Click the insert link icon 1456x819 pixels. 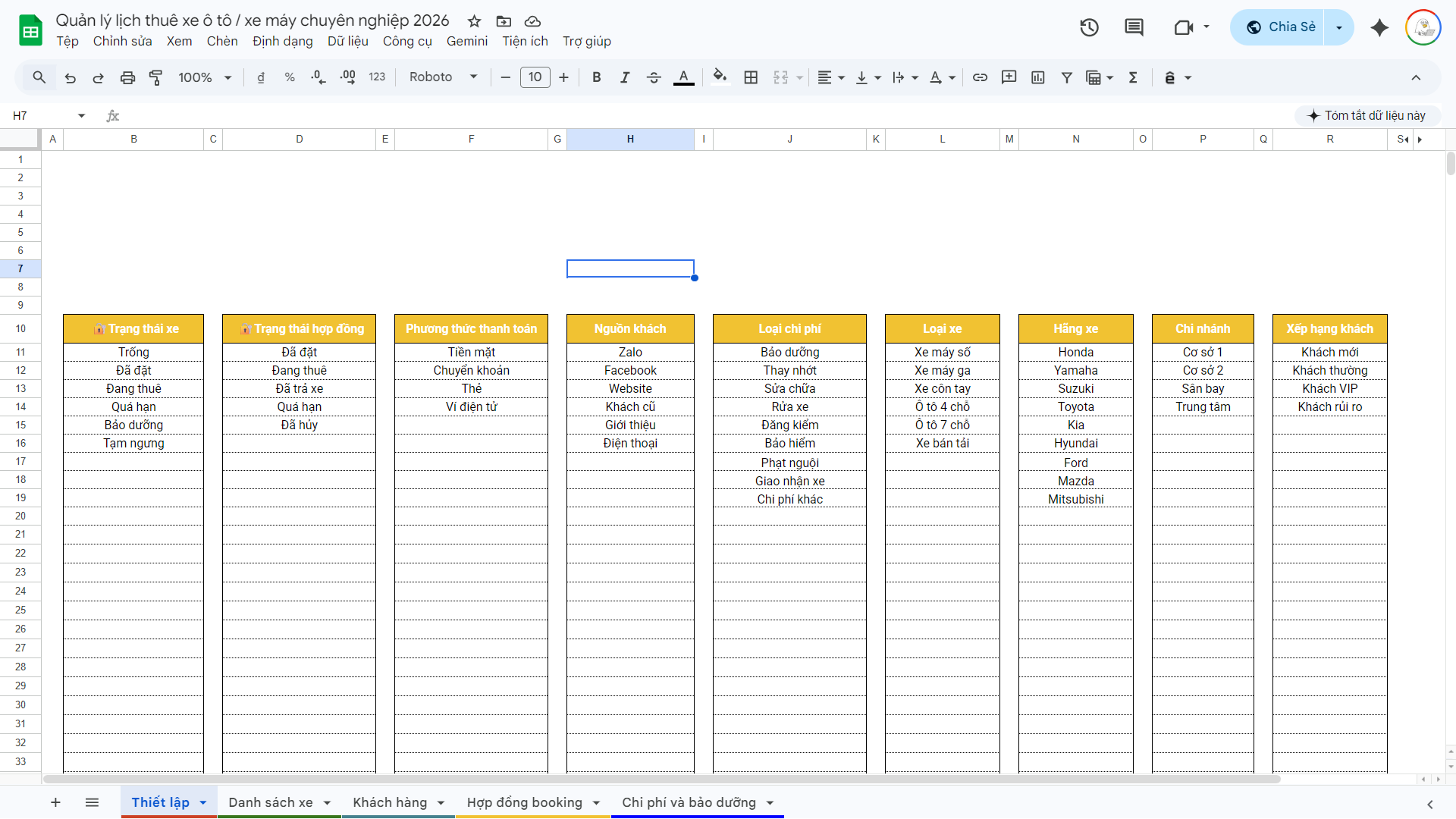pyautogui.click(x=980, y=77)
